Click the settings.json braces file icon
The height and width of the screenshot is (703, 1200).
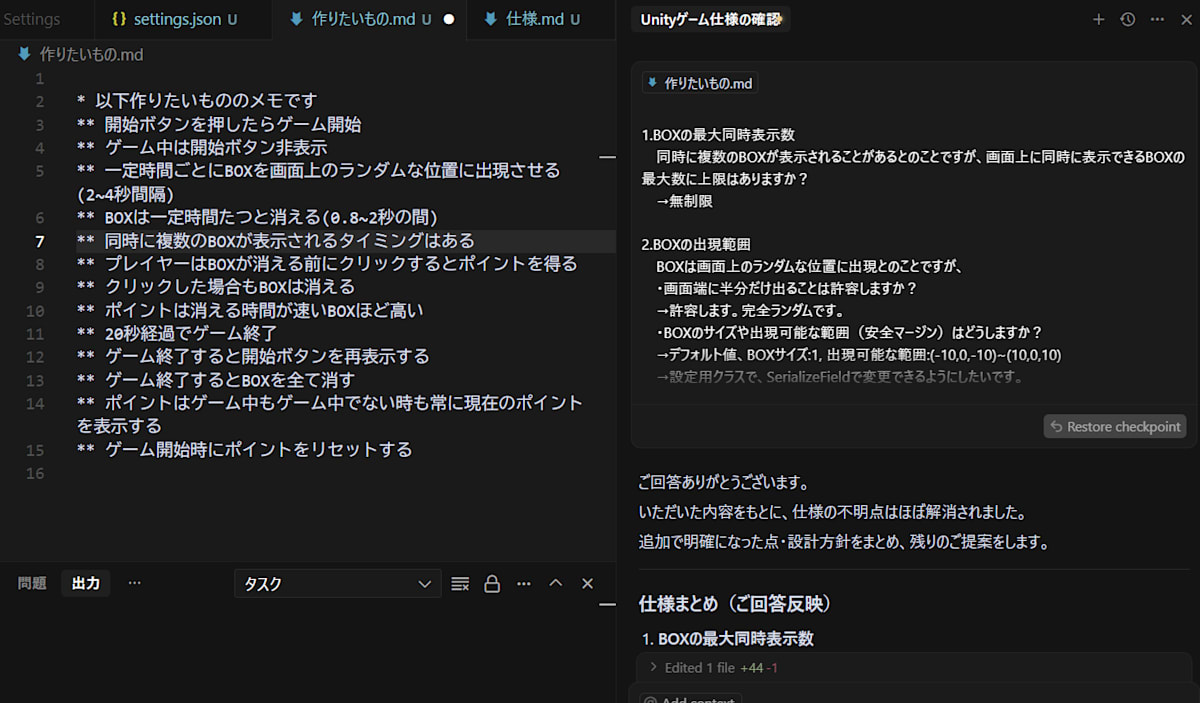[x=119, y=19]
